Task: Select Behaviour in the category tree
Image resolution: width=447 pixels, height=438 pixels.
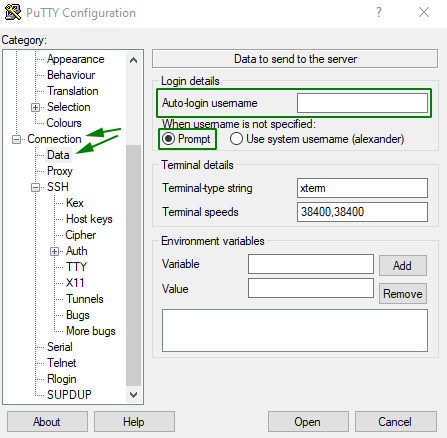Action: click(71, 75)
